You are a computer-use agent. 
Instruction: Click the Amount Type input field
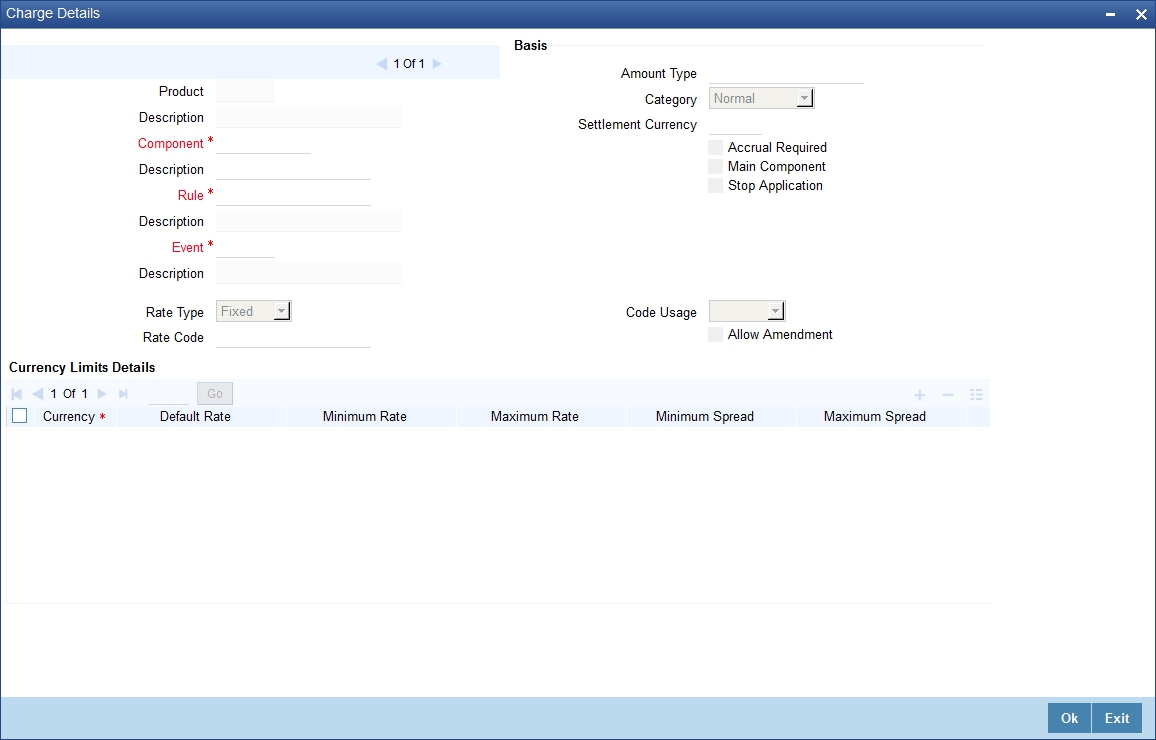(786, 73)
